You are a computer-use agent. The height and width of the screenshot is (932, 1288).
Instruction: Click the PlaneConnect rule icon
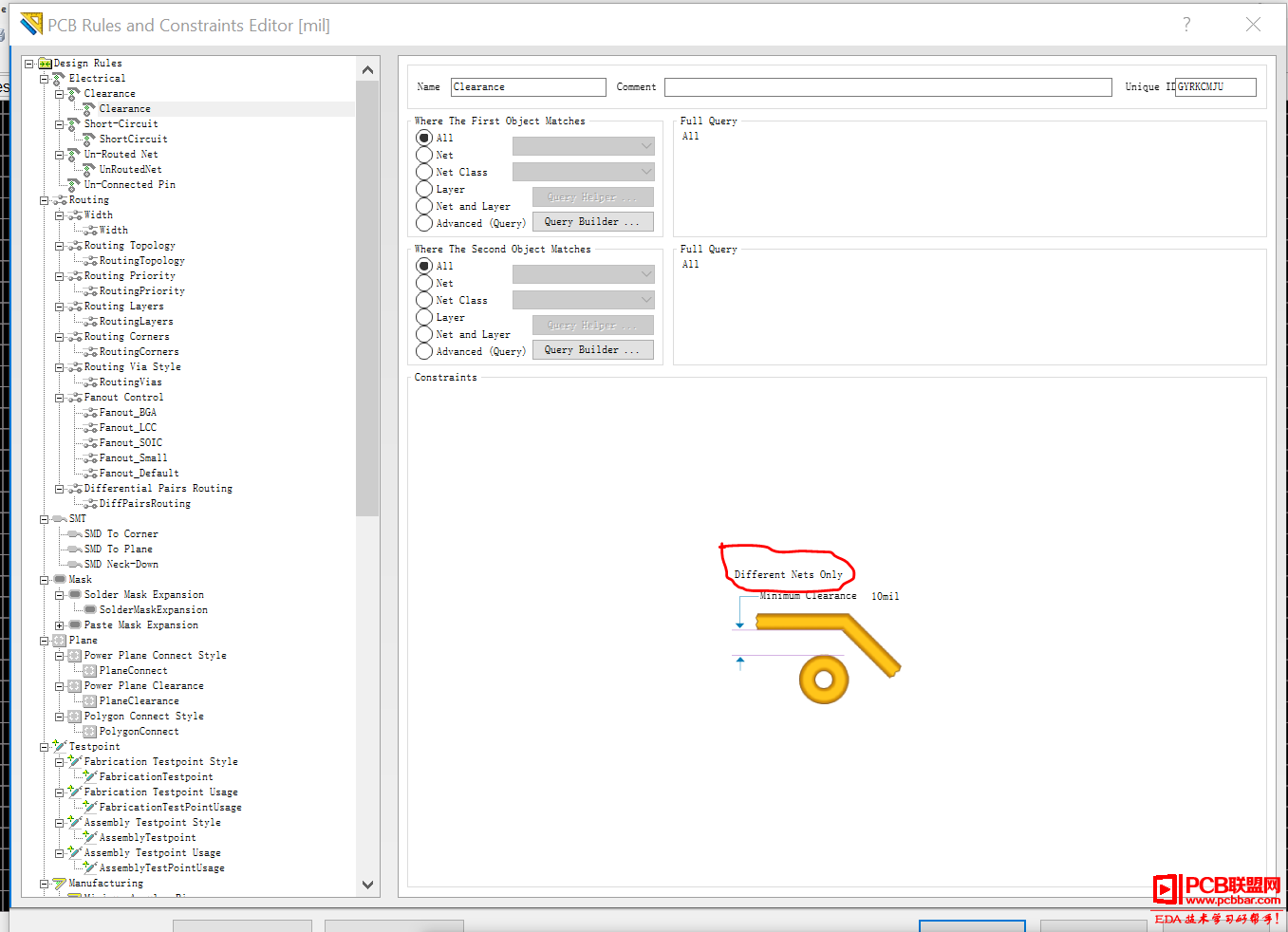point(89,671)
